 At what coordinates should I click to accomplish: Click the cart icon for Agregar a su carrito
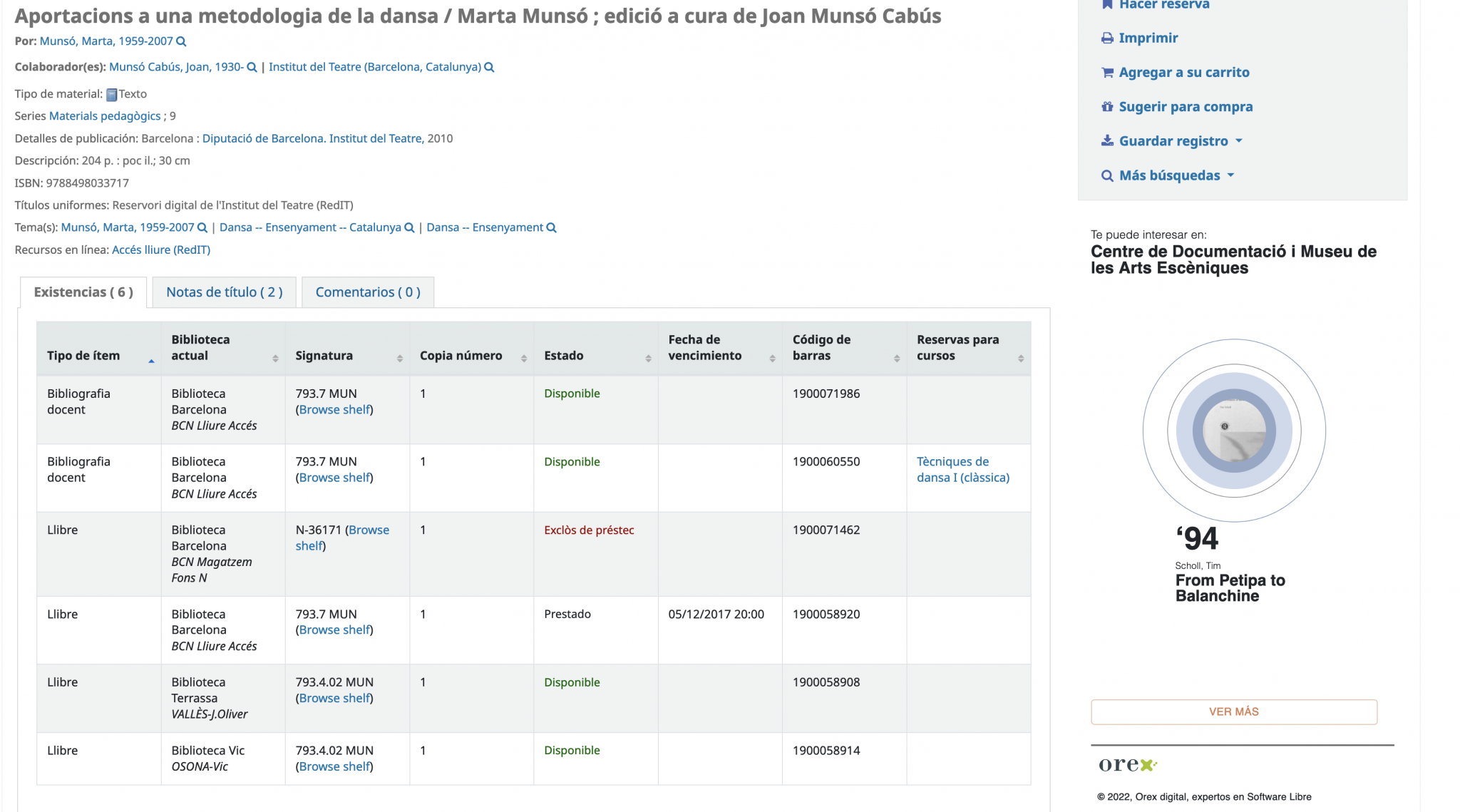(1107, 72)
